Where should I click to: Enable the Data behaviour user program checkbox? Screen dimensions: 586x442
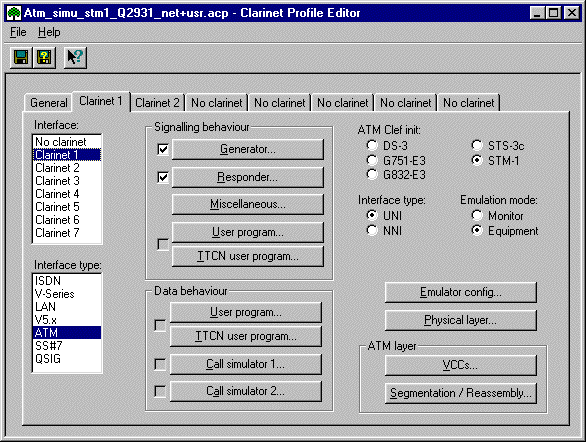pyautogui.click(x=160, y=325)
